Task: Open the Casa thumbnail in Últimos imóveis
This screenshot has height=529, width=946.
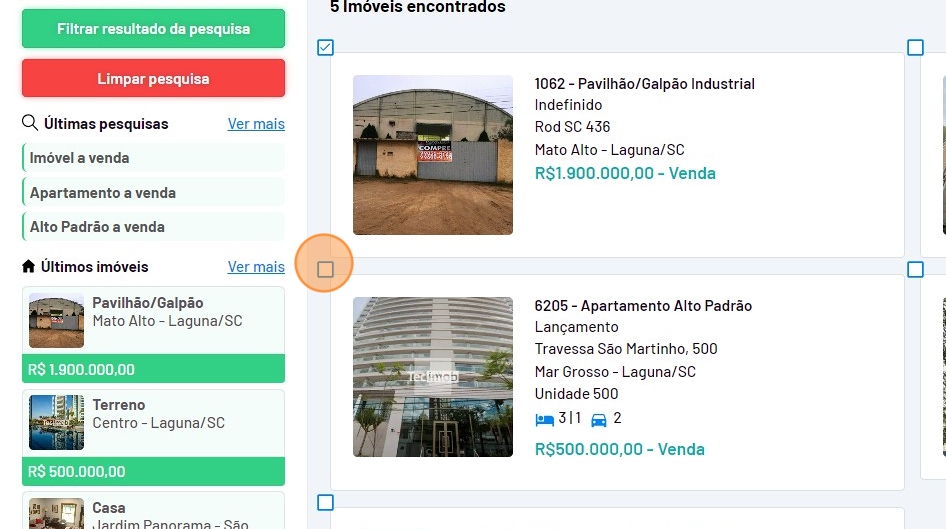Action: coord(56,513)
